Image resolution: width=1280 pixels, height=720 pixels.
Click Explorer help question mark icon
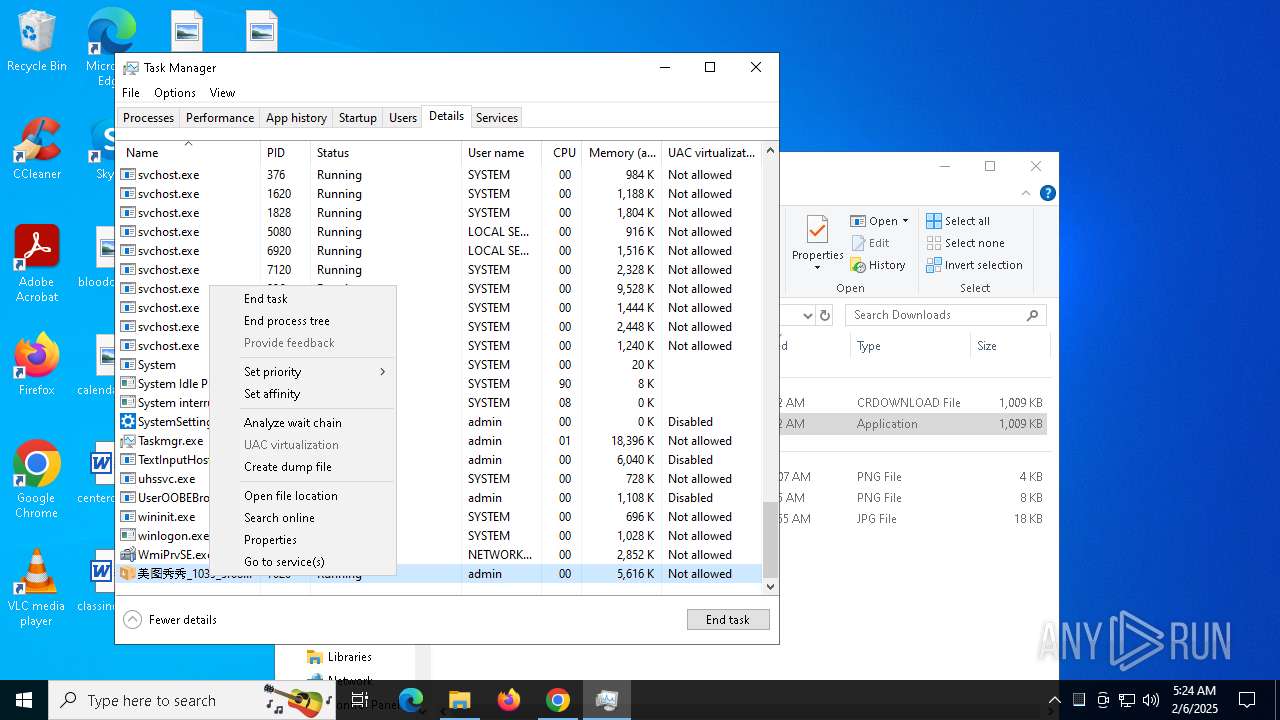1047,193
